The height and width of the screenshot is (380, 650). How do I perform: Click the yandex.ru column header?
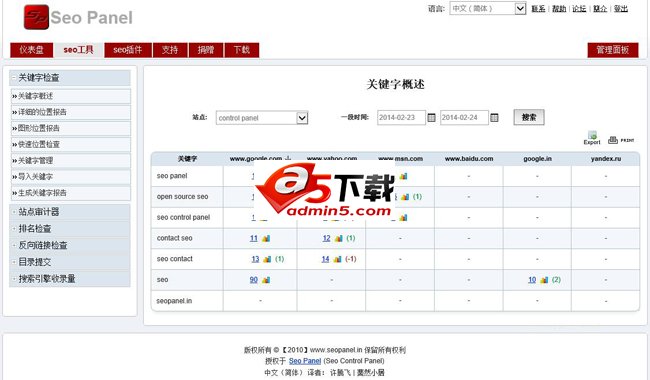606,159
